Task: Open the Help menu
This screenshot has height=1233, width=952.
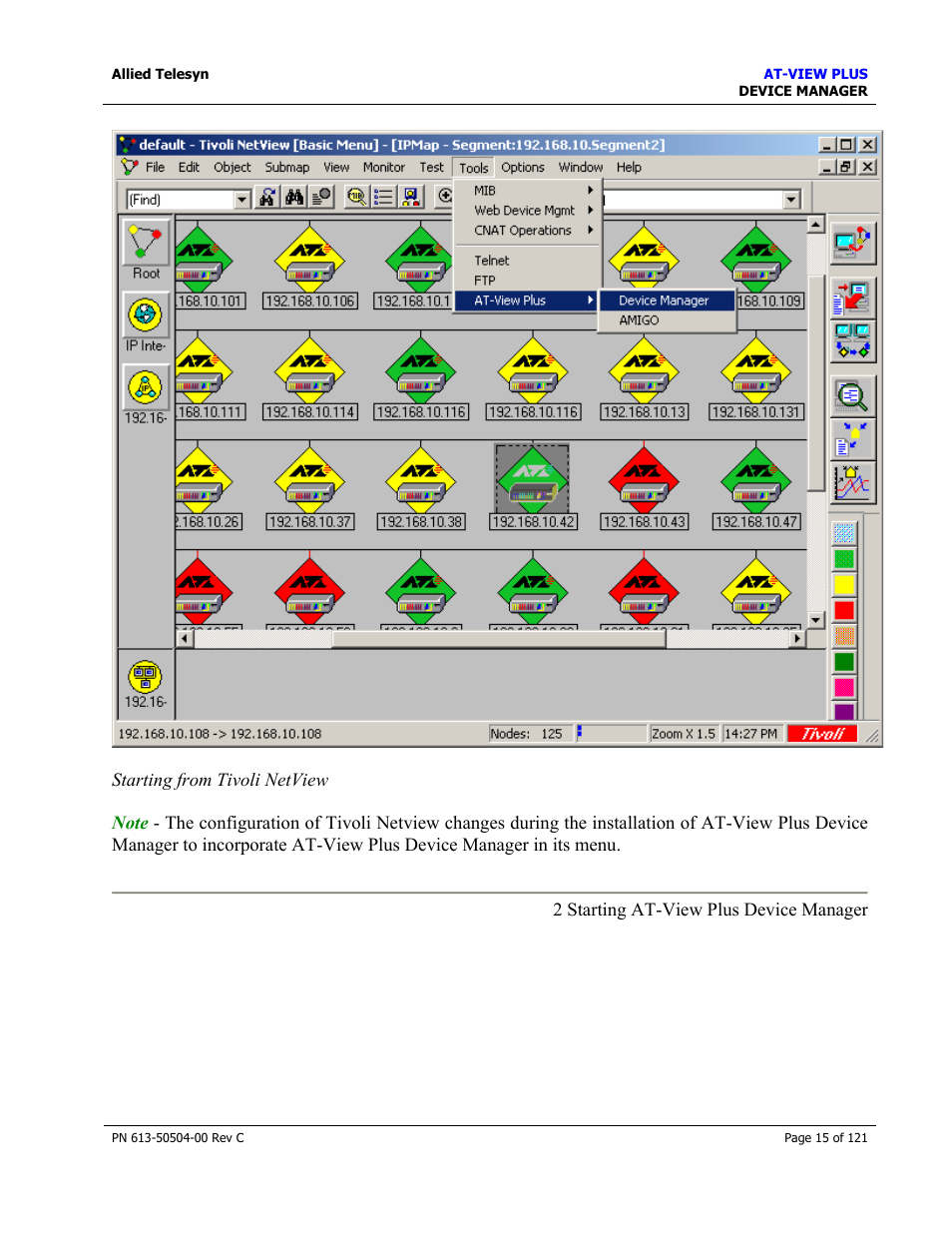Action: click(629, 168)
